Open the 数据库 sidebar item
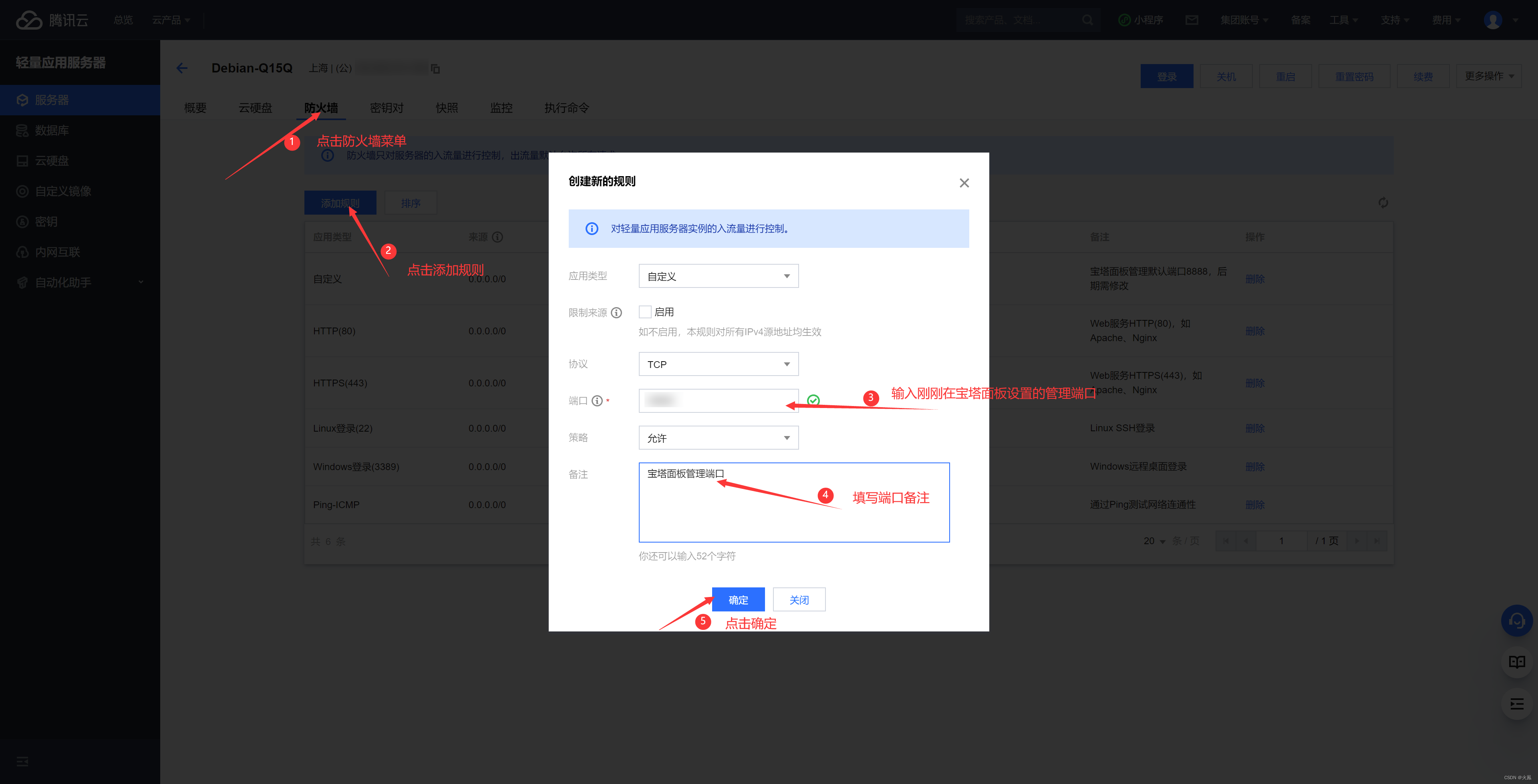The width and height of the screenshot is (1538, 784). 80,130
